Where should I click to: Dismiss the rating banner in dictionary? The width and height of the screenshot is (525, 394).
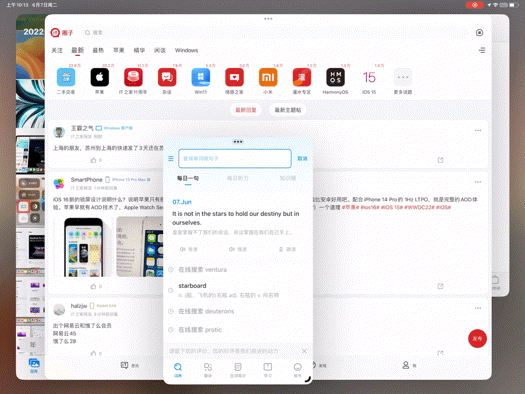pos(304,351)
